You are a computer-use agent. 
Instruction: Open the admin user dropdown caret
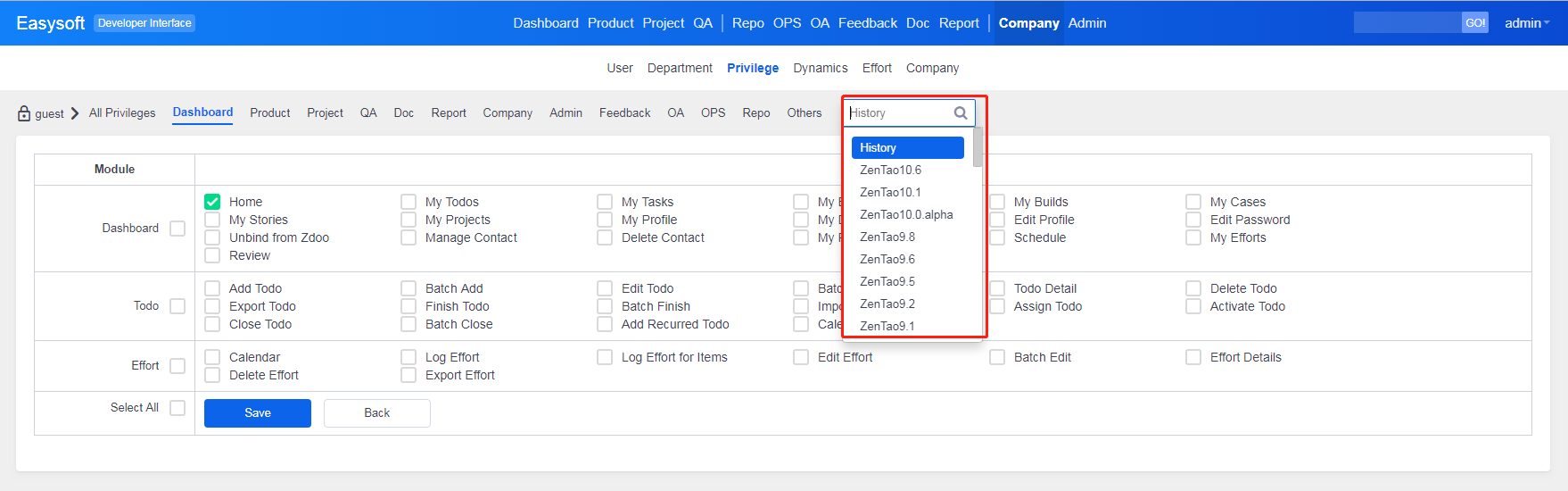pyautogui.click(x=1547, y=24)
